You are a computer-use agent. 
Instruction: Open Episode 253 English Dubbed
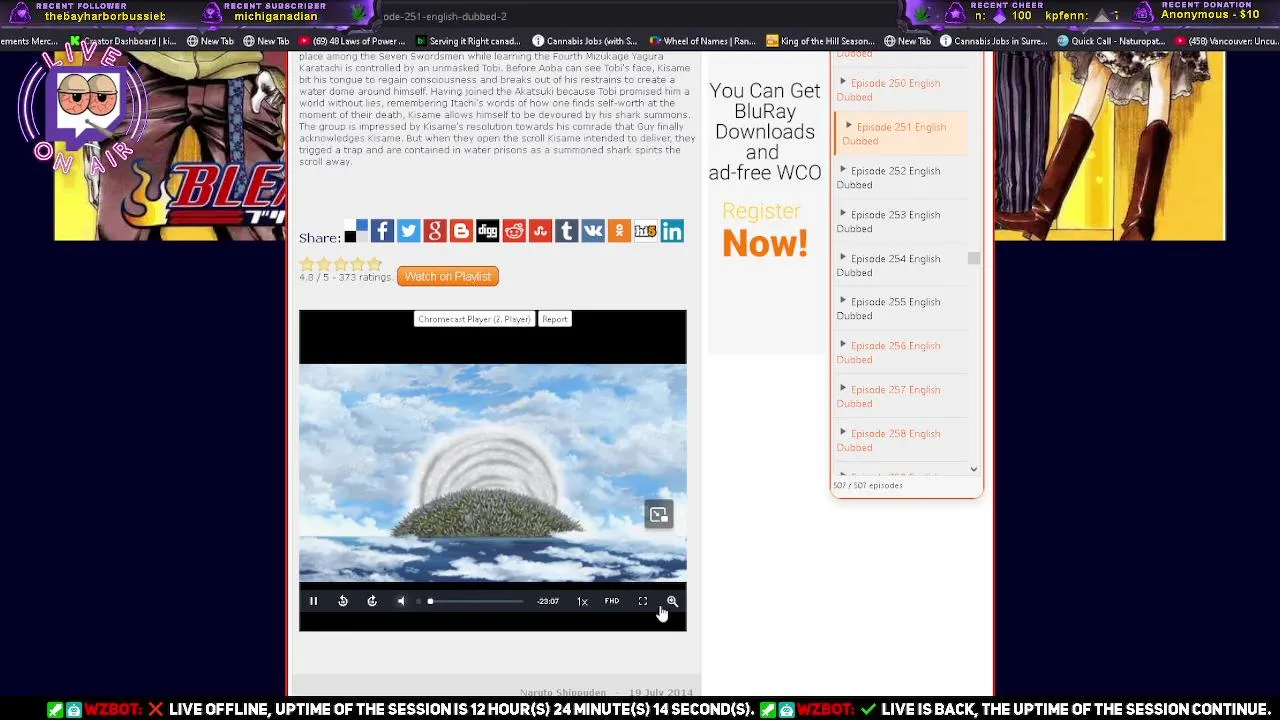(x=888, y=222)
